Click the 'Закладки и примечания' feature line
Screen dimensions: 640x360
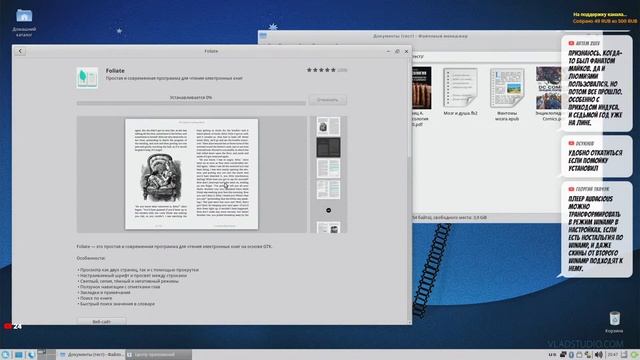pos(104,292)
